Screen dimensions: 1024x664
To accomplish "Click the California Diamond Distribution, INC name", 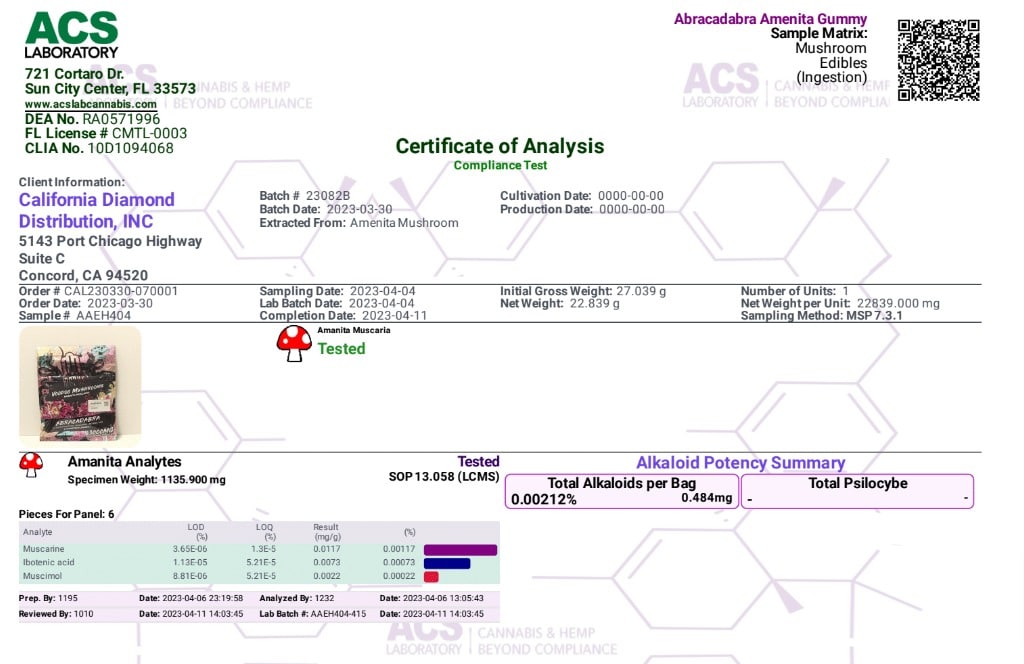I will 97,210.
